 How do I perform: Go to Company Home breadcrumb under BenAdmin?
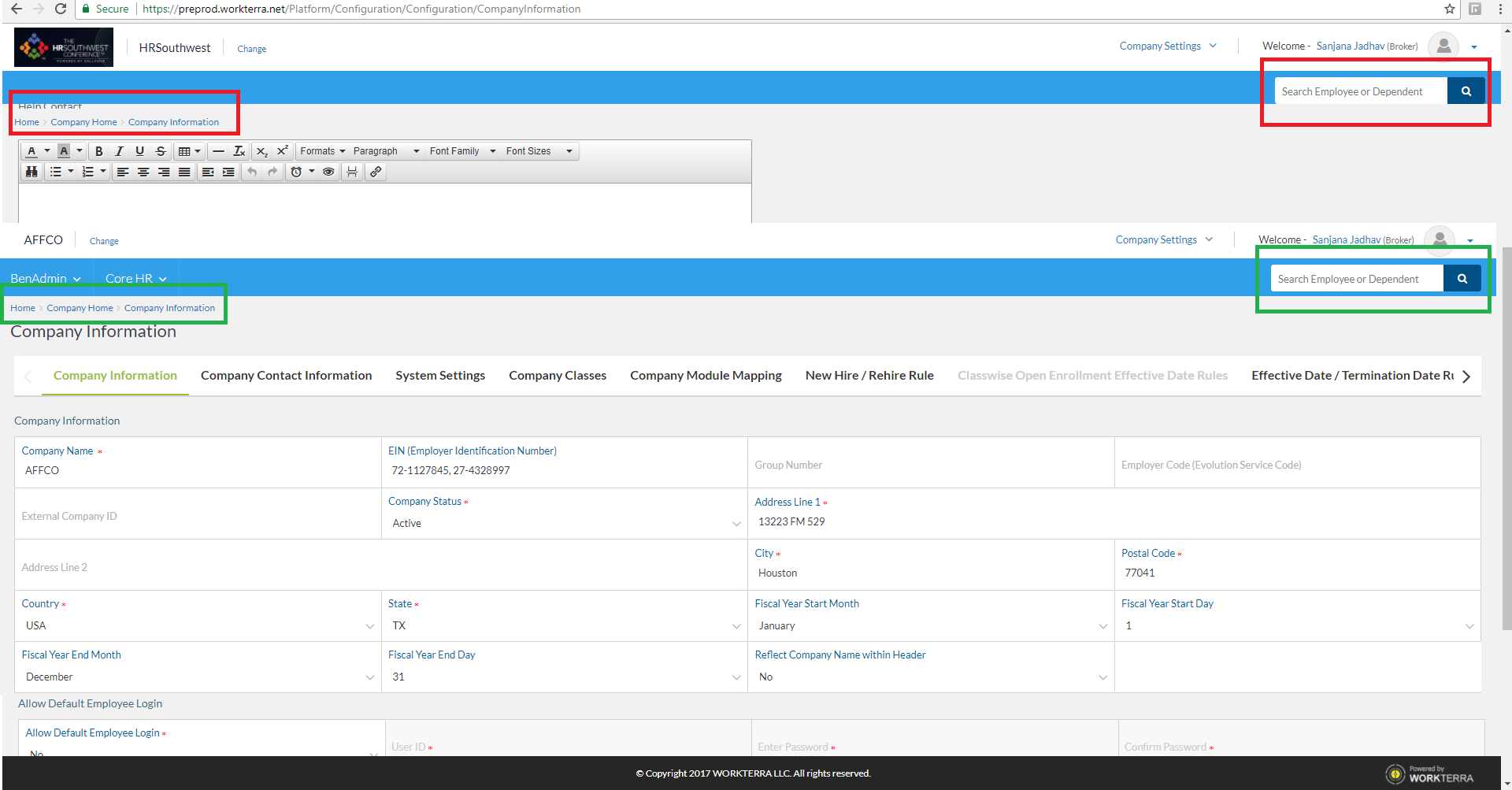click(80, 308)
